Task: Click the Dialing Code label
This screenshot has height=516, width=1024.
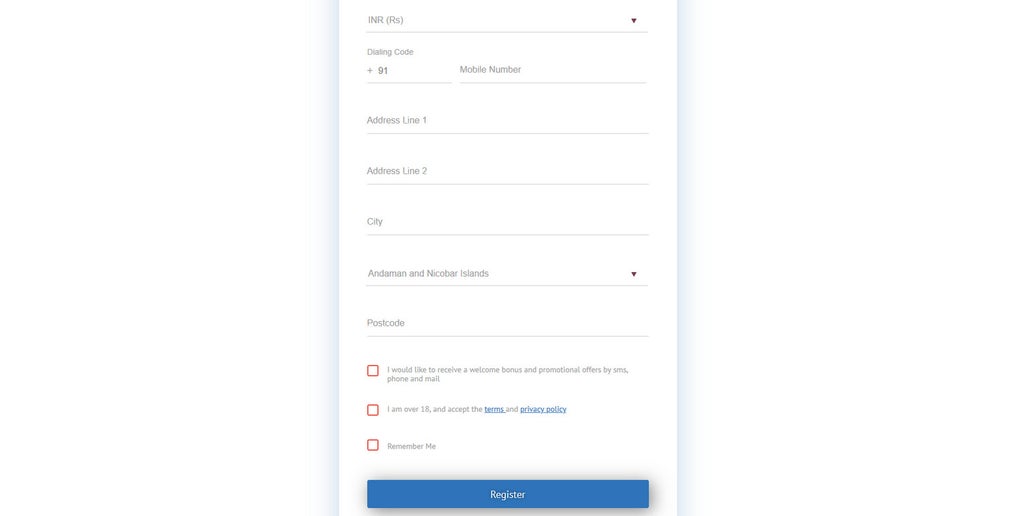Action: (x=390, y=52)
